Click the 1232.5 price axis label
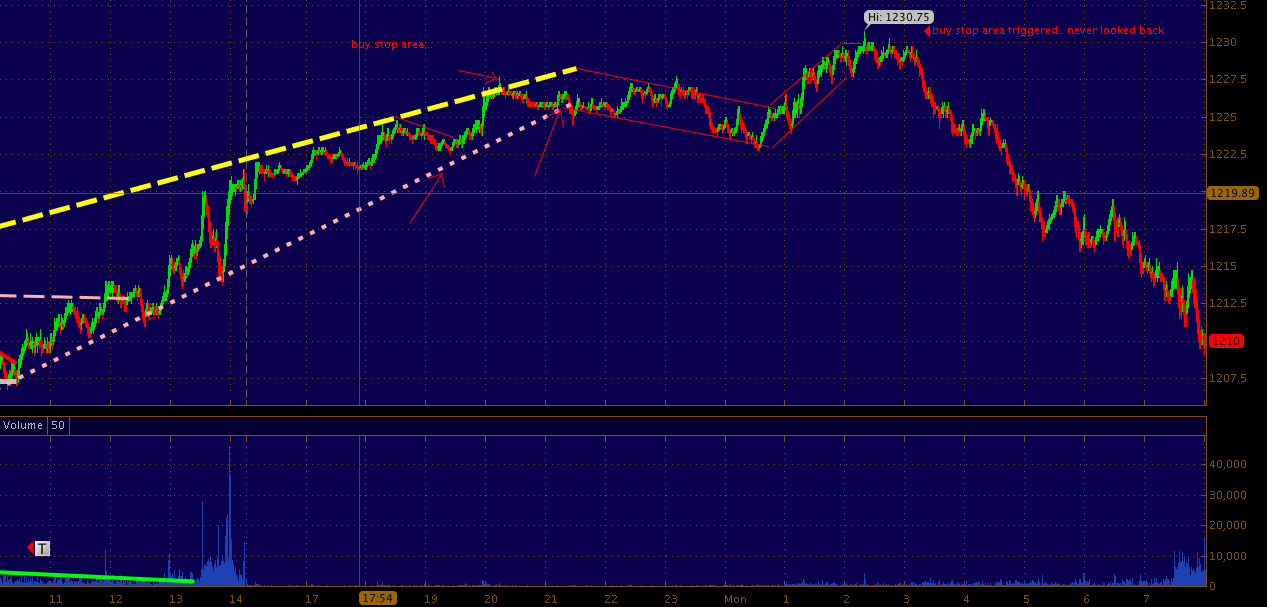 tap(1227, 5)
